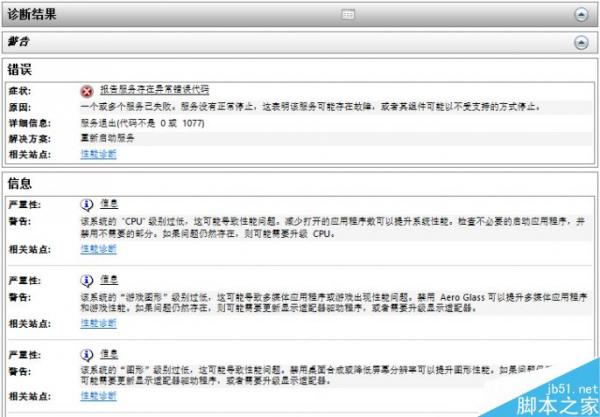Collapse the 诊断结果 section with its arrow
The height and width of the screenshot is (417, 600).
(581, 15)
